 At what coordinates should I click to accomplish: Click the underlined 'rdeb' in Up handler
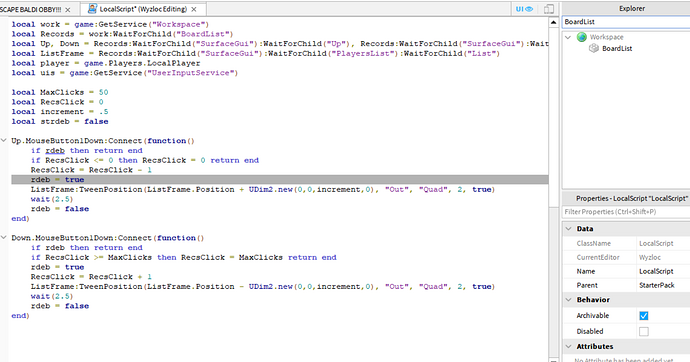pyautogui.click(x=55, y=150)
